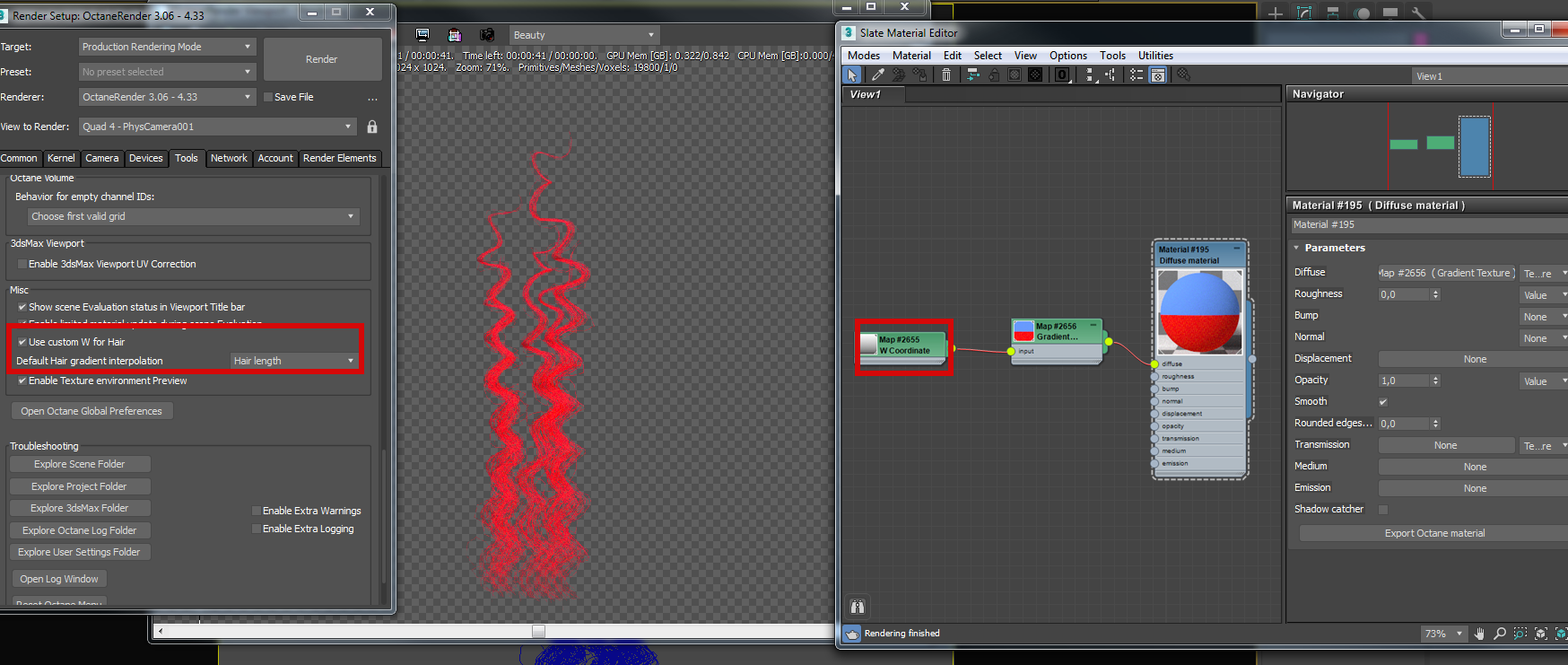Pick Material from Object eyedropper tool

point(877,75)
